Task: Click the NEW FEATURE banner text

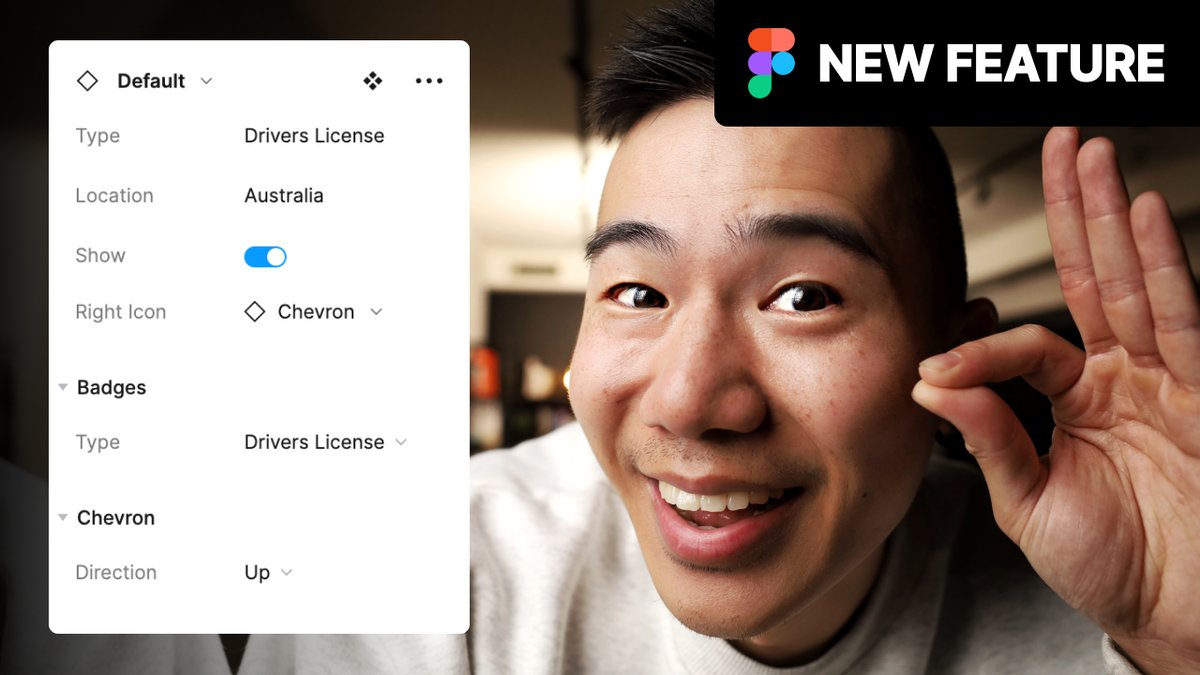Action: point(991,63)
